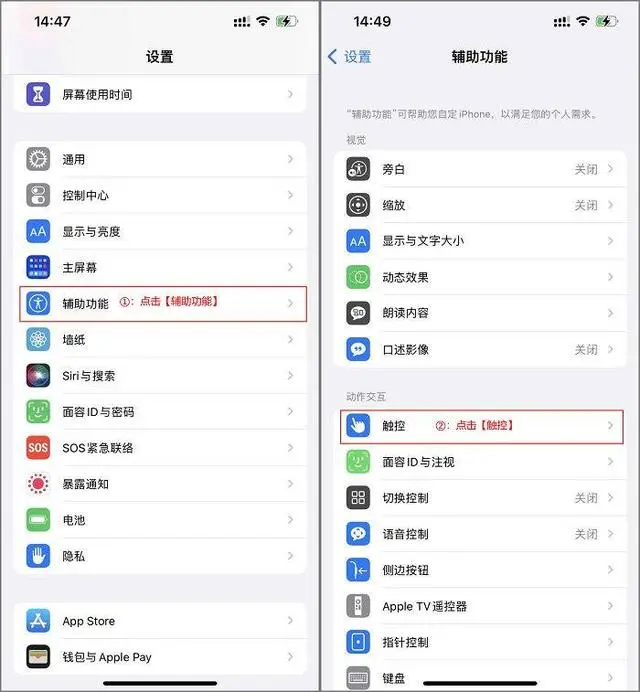The width and height of the screenshot is (640, 692).
Task: Tap the Siri与搜索 icon
Action: click(x=38, y=376)
